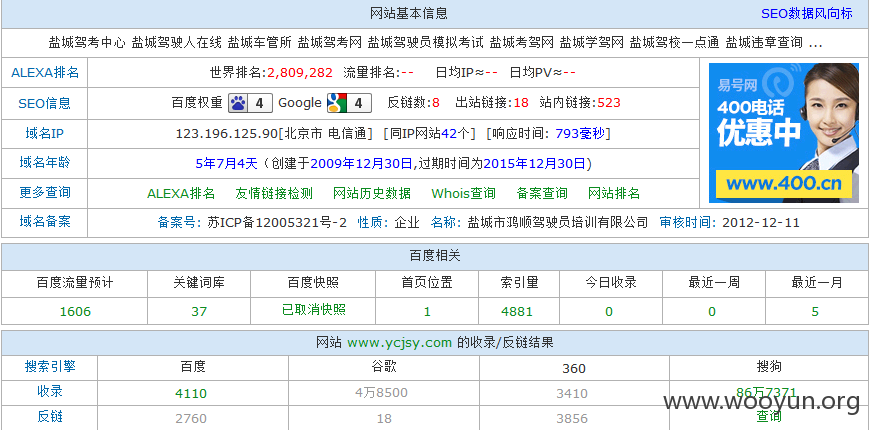Screen dimensions: 869x430
Task: Click the 域名年龄 row label
Action: [45, 162]
